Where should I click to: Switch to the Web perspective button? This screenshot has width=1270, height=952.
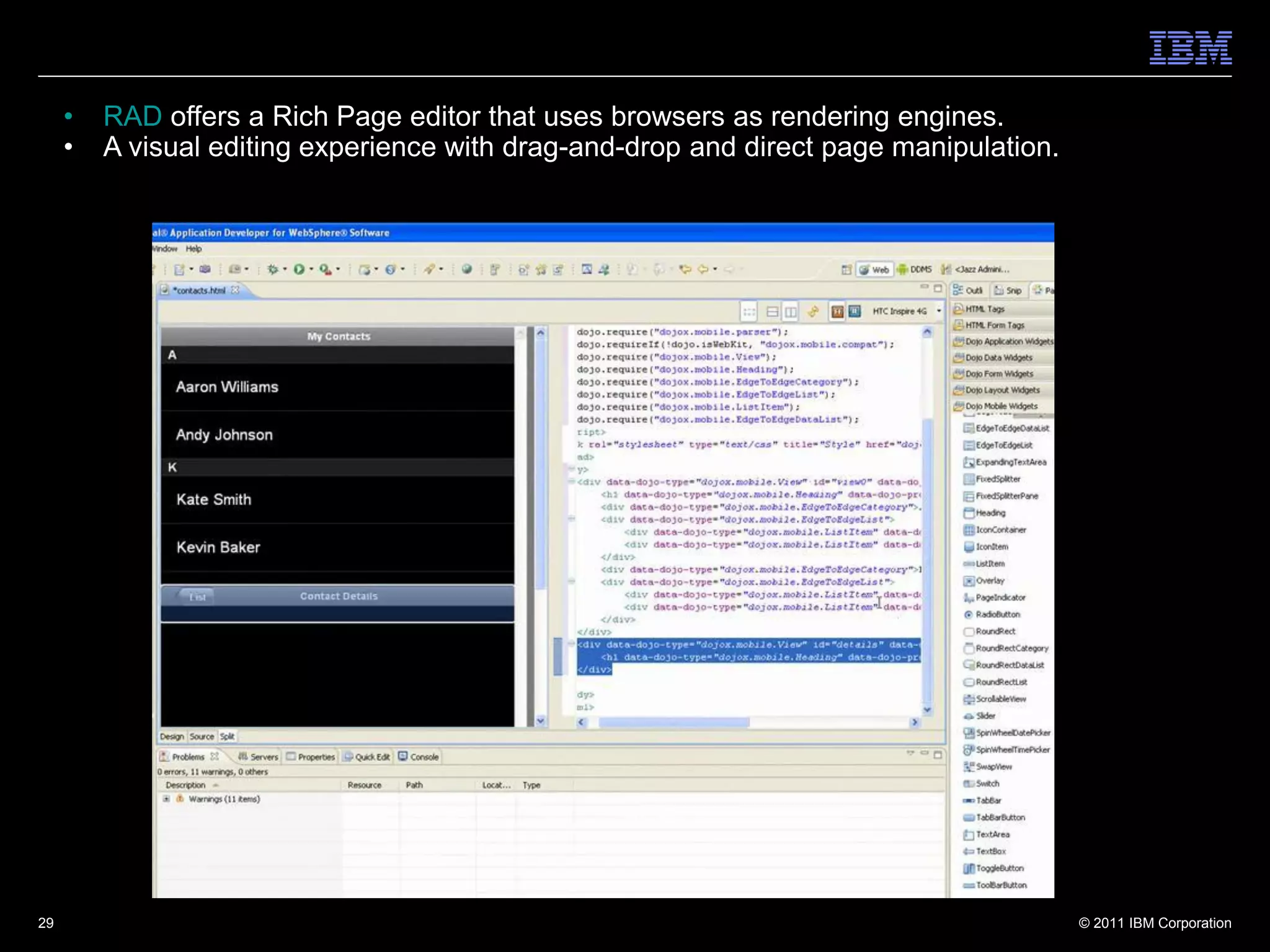tap(874, 269)
